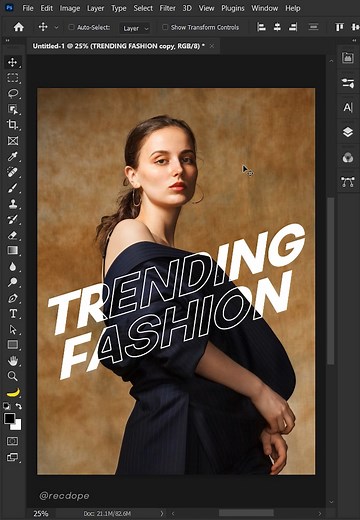Align left edges of layers
This screenshot has height=520, width=360.
click(x=261, y=27)
